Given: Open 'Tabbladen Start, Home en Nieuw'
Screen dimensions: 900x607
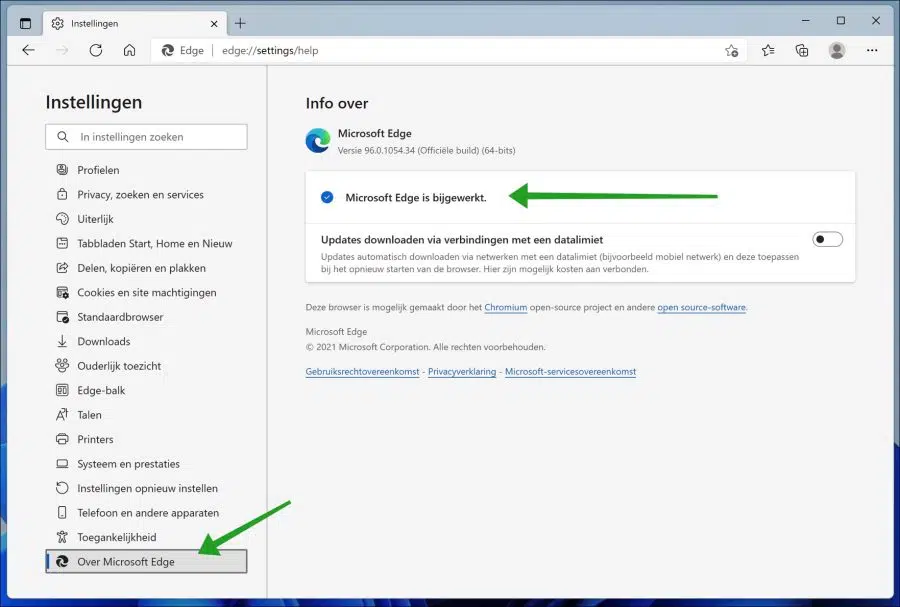Looking at the screenshot, I should tap(146, 243).
